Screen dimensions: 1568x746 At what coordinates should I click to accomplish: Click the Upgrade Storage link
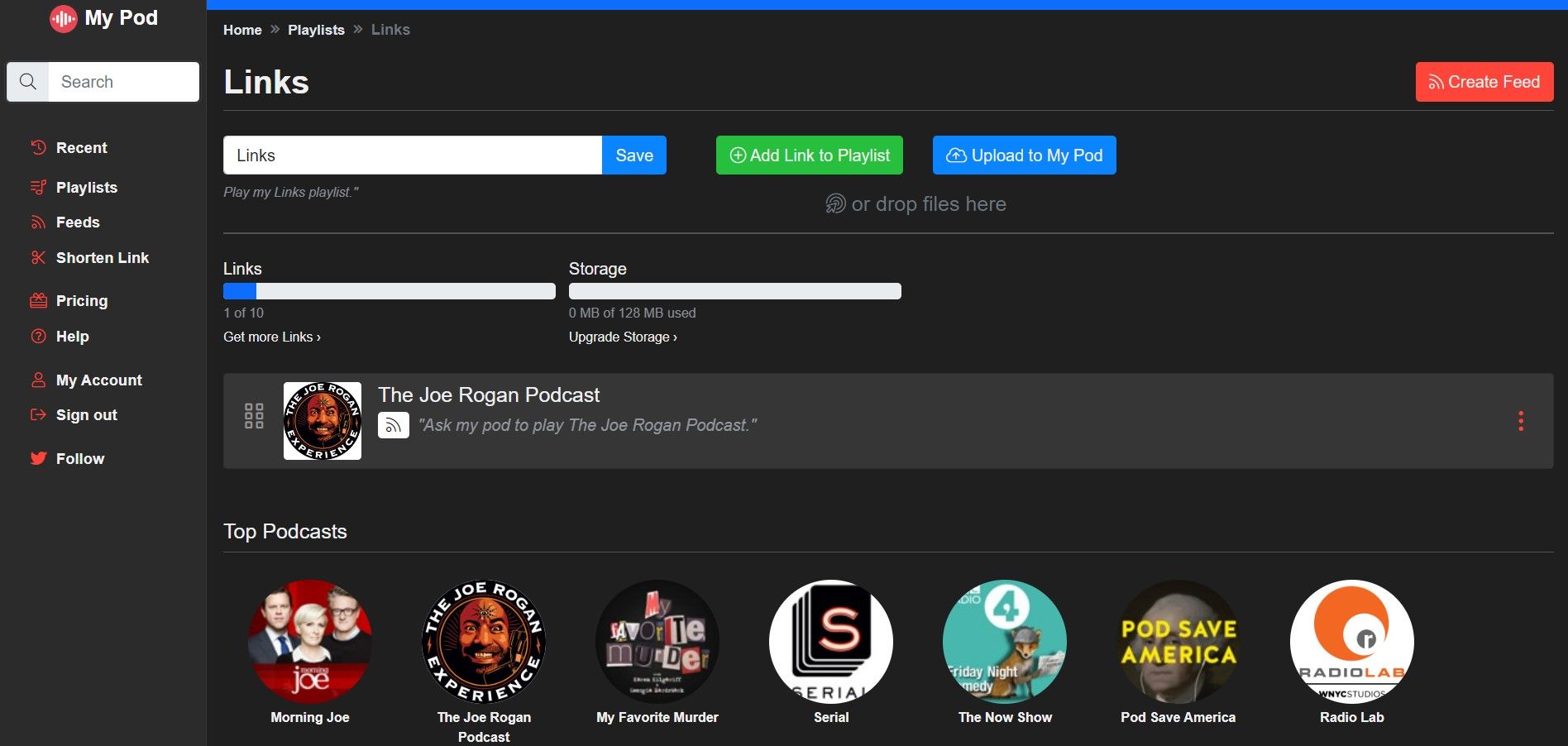[623, 337]
